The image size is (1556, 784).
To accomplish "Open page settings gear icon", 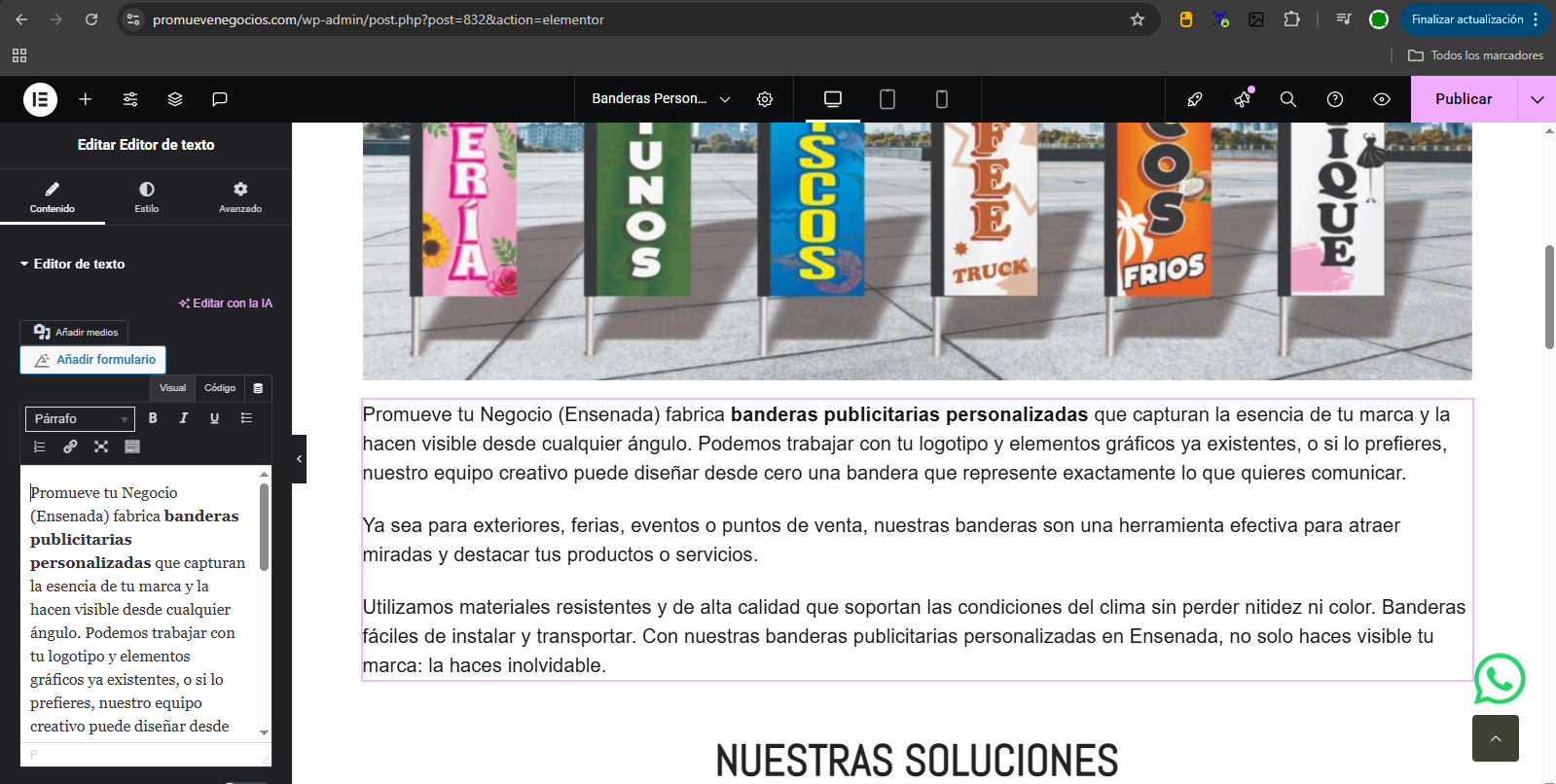I will click(765, 99).
